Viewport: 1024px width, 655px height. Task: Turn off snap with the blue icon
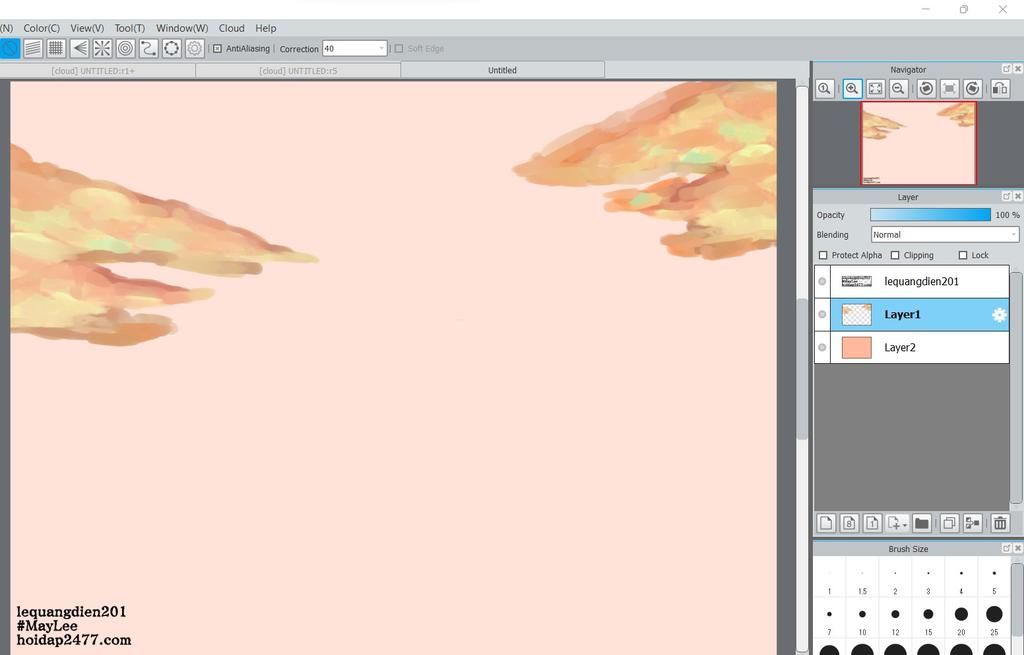[9, 48]
